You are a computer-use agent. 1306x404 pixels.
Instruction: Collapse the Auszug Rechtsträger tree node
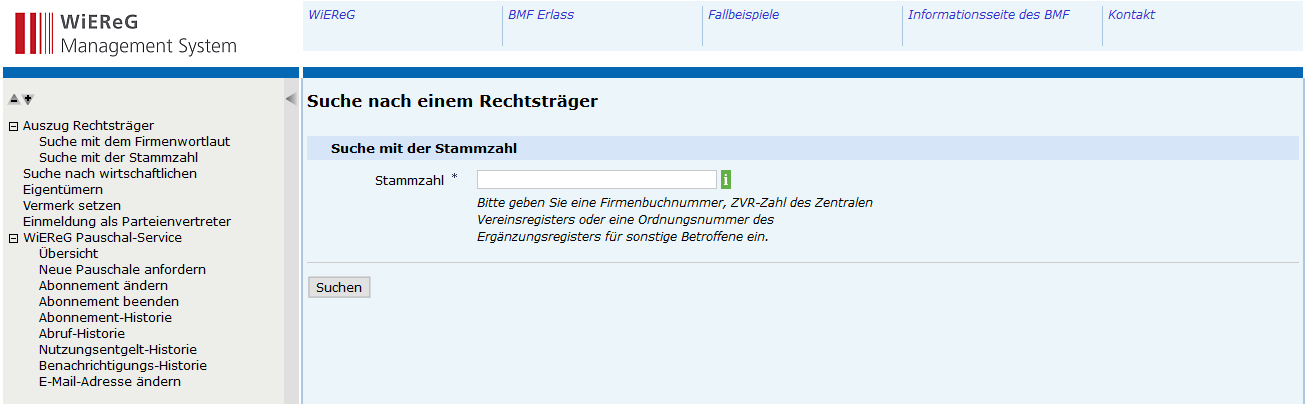point(13,126)
